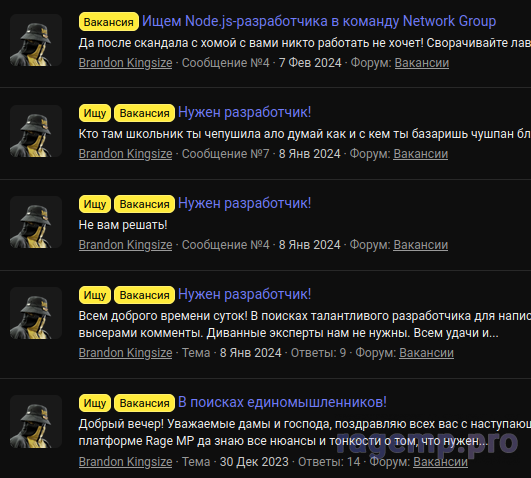Screen dimensions: 531x478
Task: Click avatar beside Не вам решать! message
Action: click(x=36, y=222)
